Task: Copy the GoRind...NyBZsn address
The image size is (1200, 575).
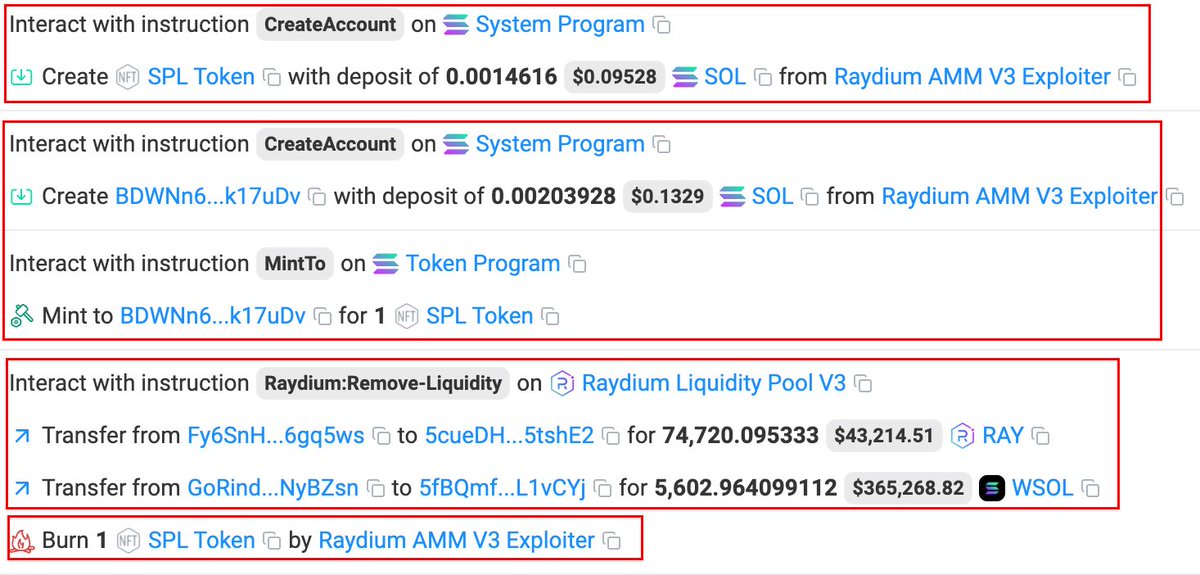Action: tap(375, 489)
